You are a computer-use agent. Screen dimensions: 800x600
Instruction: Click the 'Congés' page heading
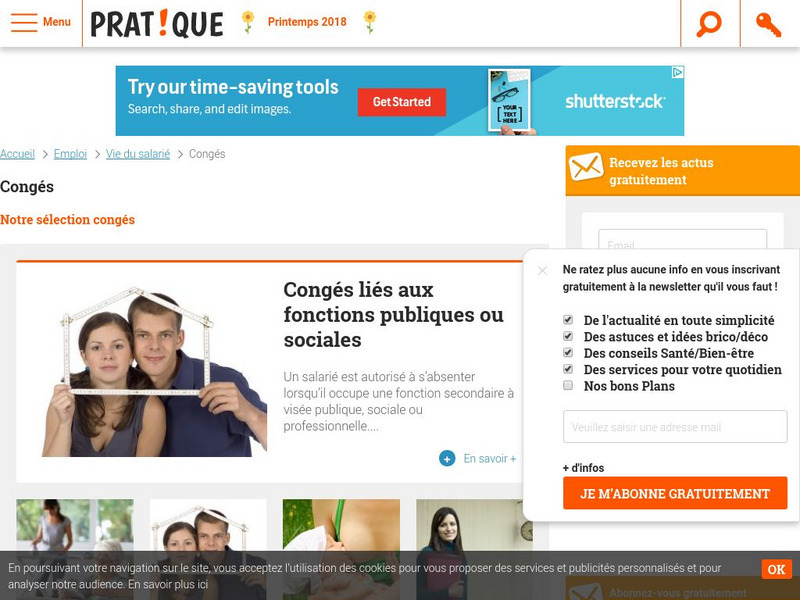27,187
